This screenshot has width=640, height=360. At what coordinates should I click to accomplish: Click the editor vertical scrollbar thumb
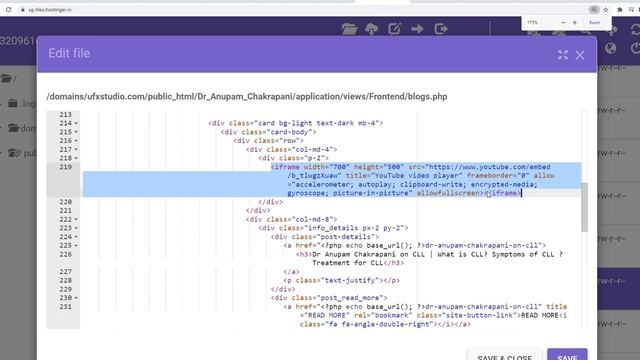pyautogui.click(x=584, y=207)
